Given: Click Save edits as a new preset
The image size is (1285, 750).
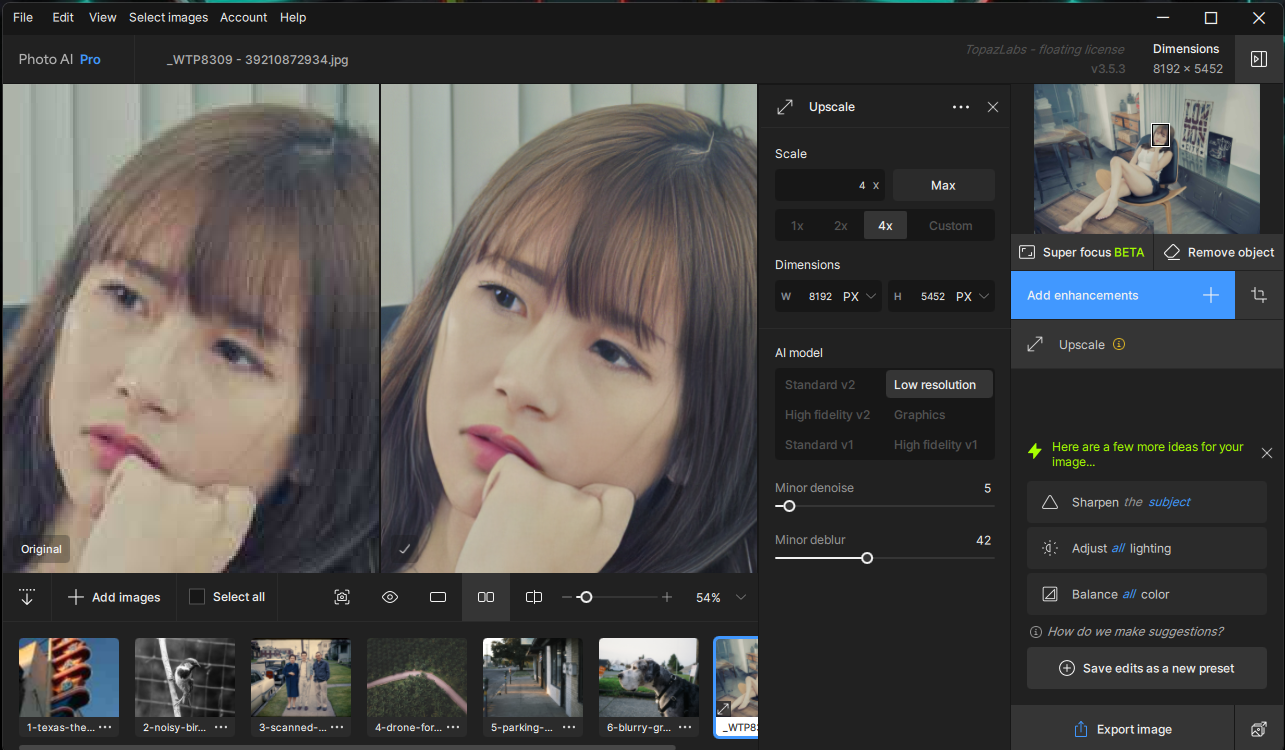Looking at the screenshot, I should click(x=1146, y=668).
